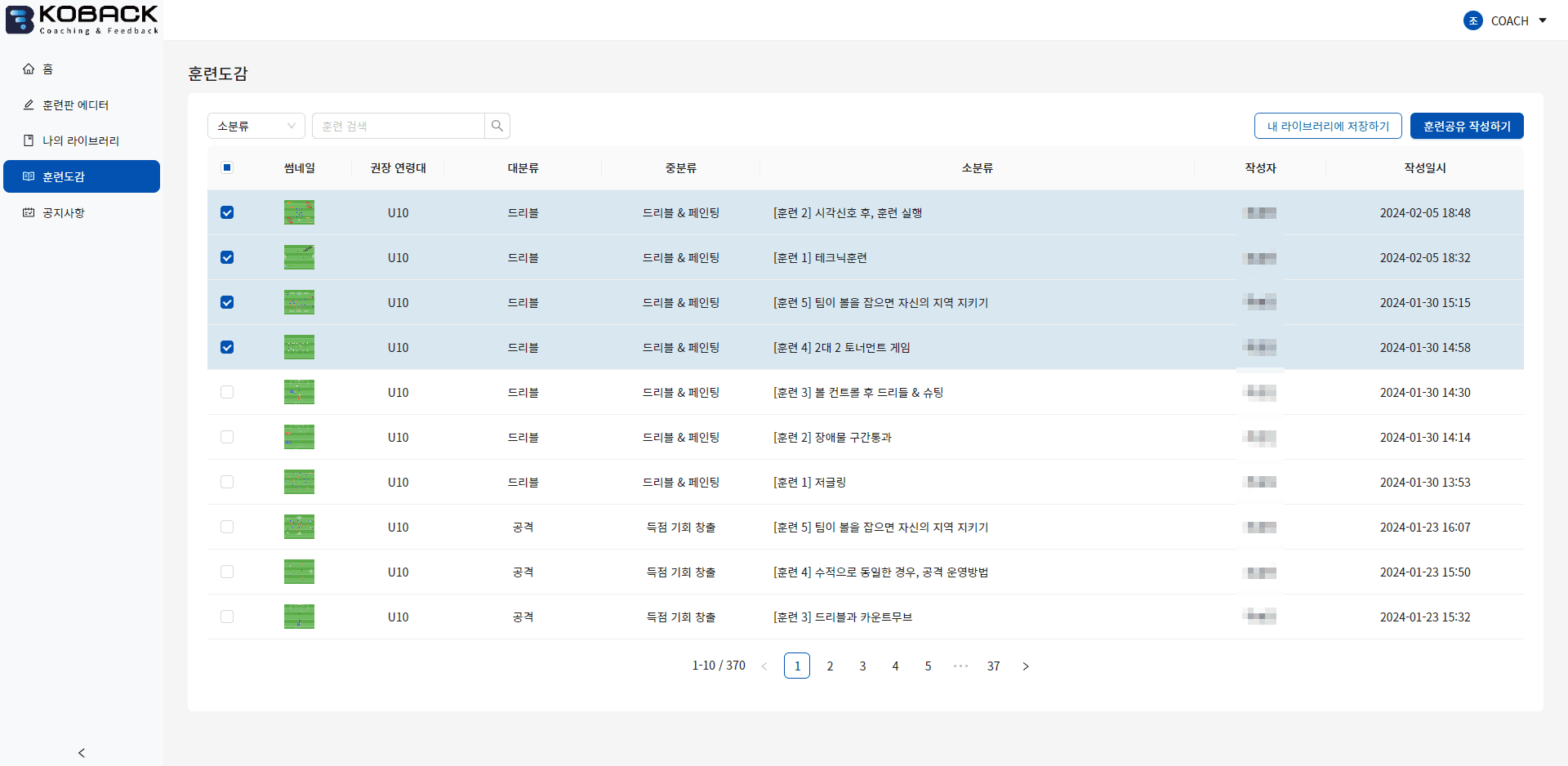Open the 소분류 filter dropdown
This screenshot has height=766, width=1568.
click(x=256, y=125)
